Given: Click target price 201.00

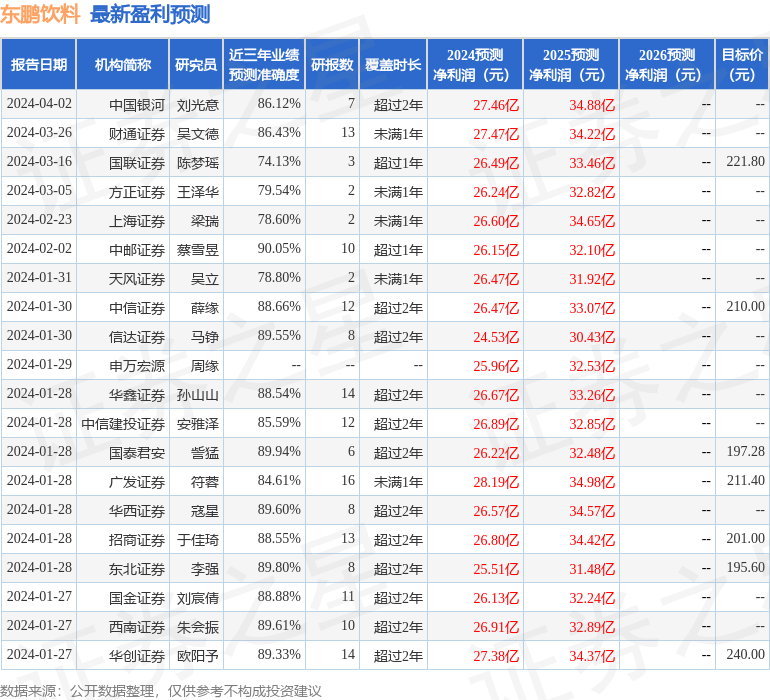Looking at the screenshot, I should (745, 538).
